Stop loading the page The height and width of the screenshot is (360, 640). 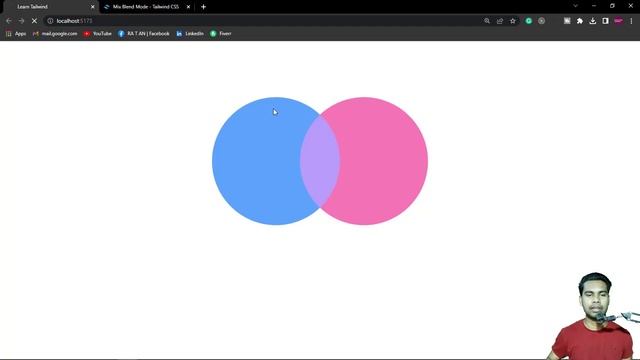tap(34, 21)
